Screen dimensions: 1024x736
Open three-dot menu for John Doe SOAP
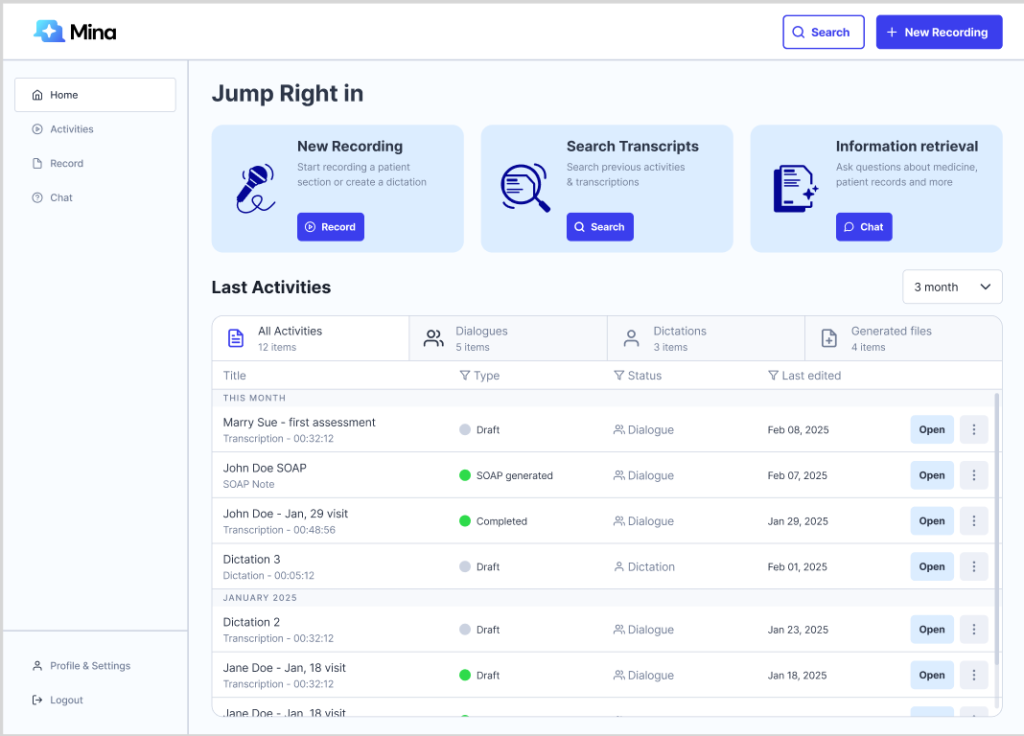coord(973,476)
